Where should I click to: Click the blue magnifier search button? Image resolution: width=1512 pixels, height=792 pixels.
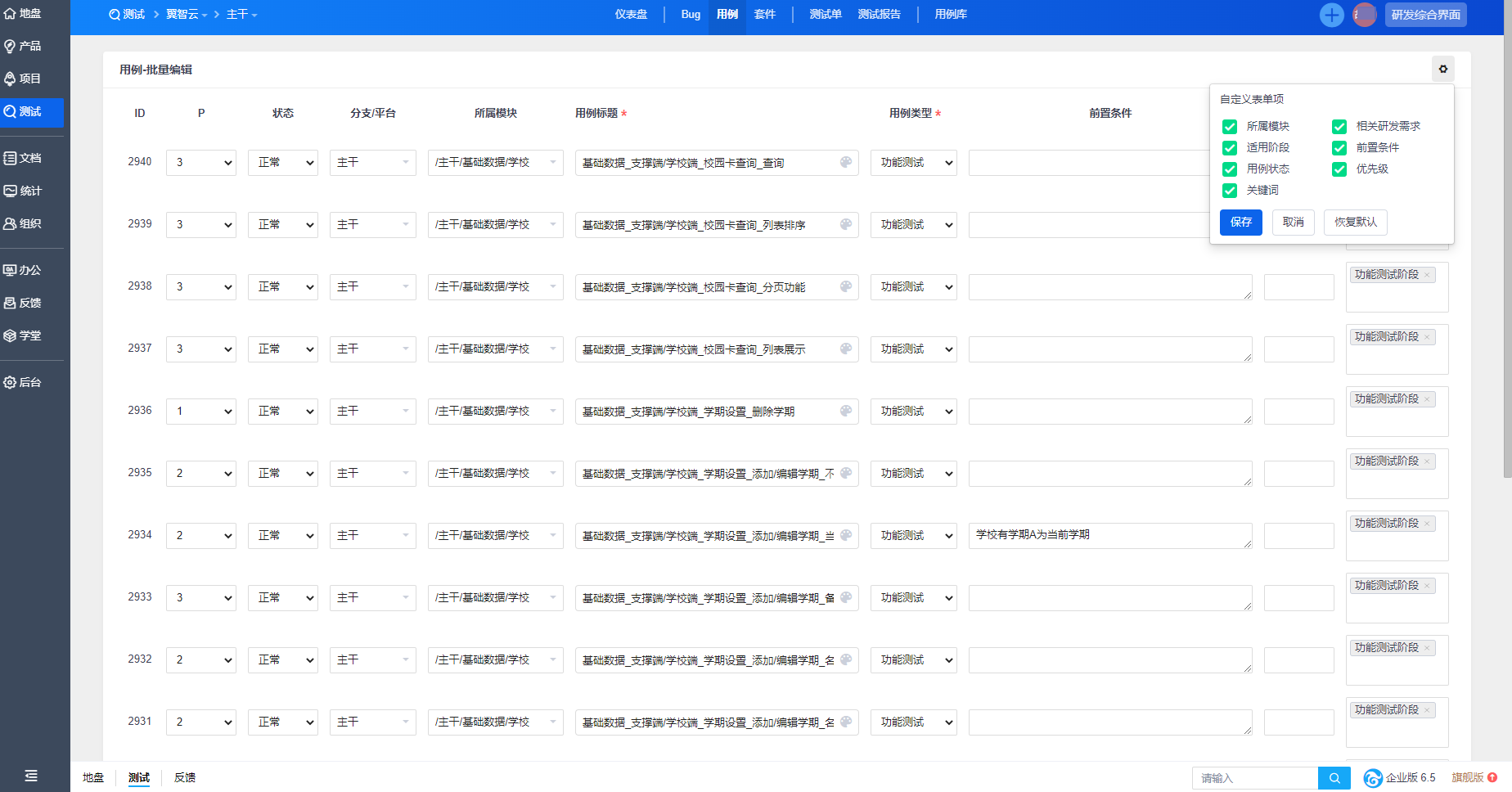click(x=1334, y=778)
